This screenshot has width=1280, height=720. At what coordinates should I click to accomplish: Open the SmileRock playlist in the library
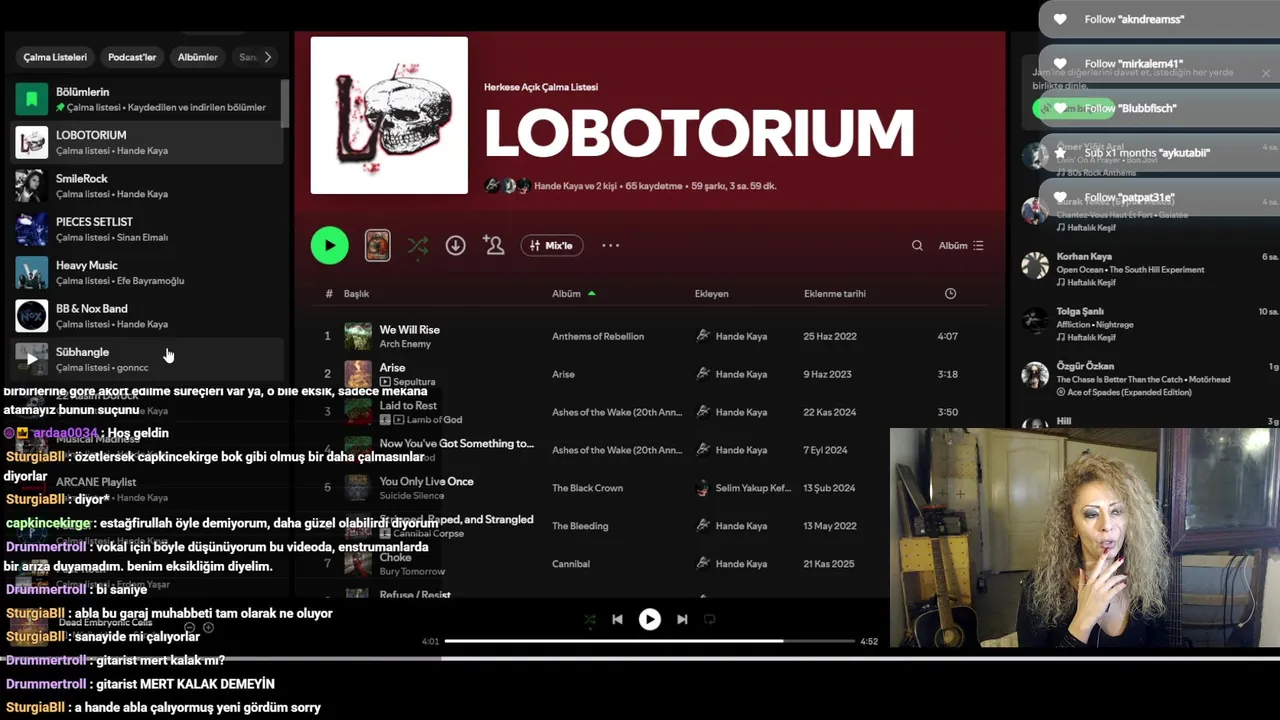point(147,186)
